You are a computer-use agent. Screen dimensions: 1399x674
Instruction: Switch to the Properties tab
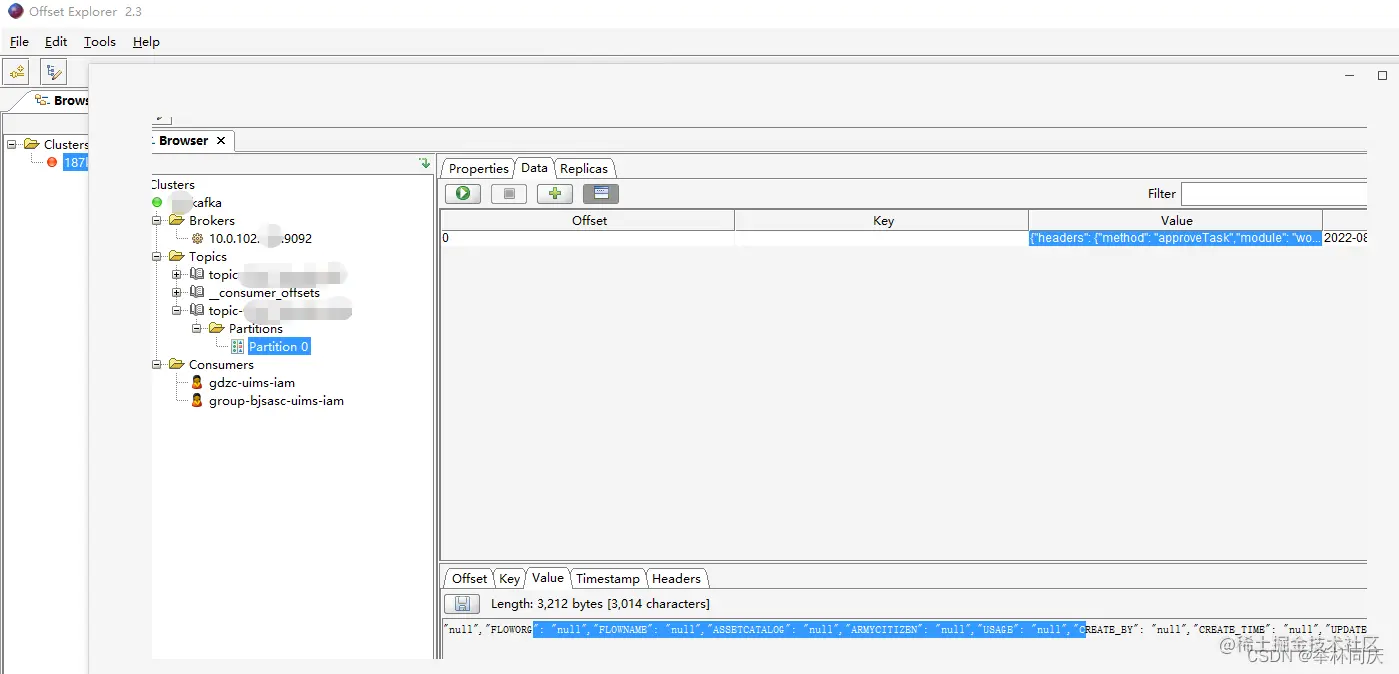pyautogui.click(x=478, y=169)
